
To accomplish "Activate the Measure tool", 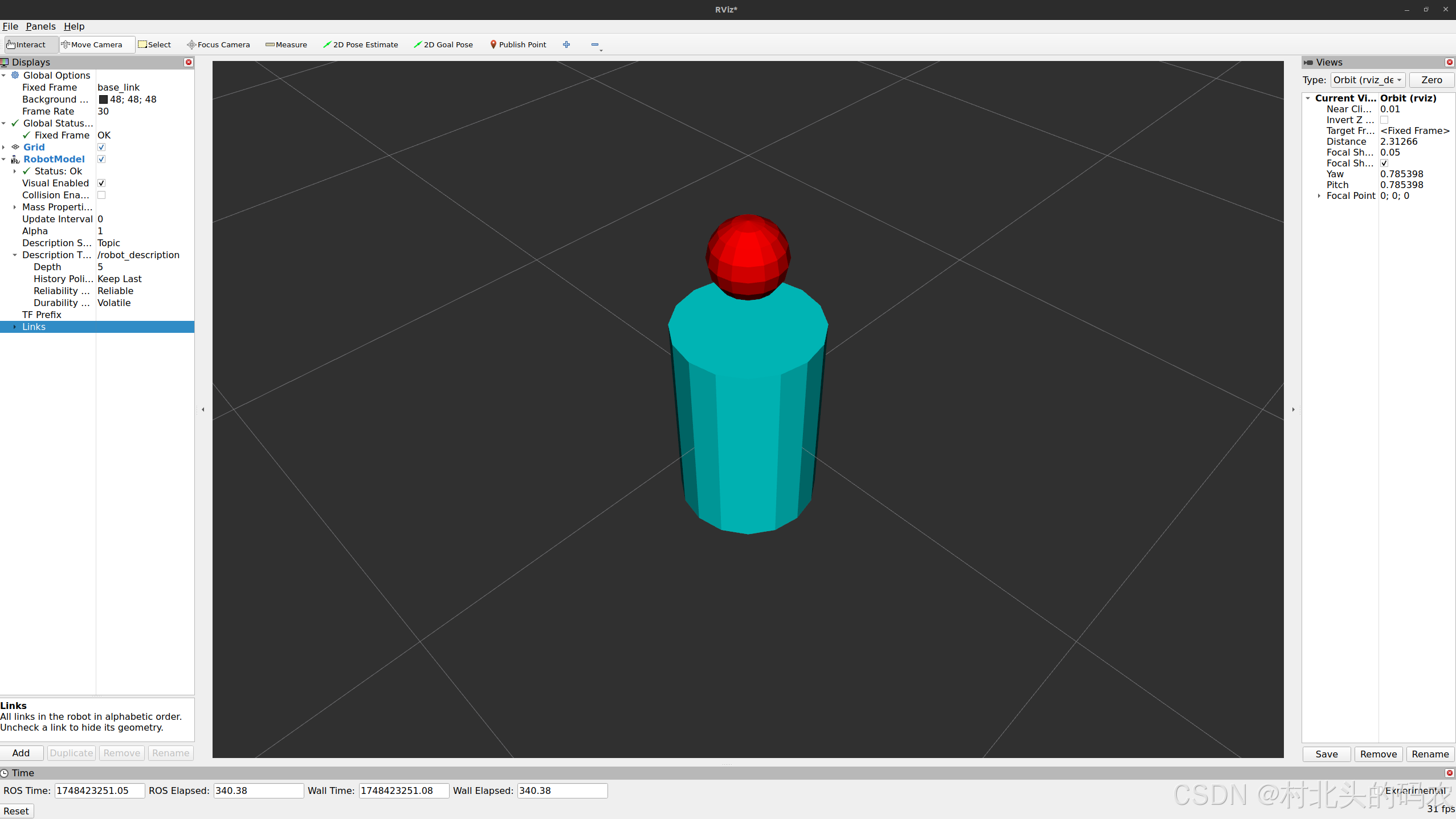I will pos(286,44).
